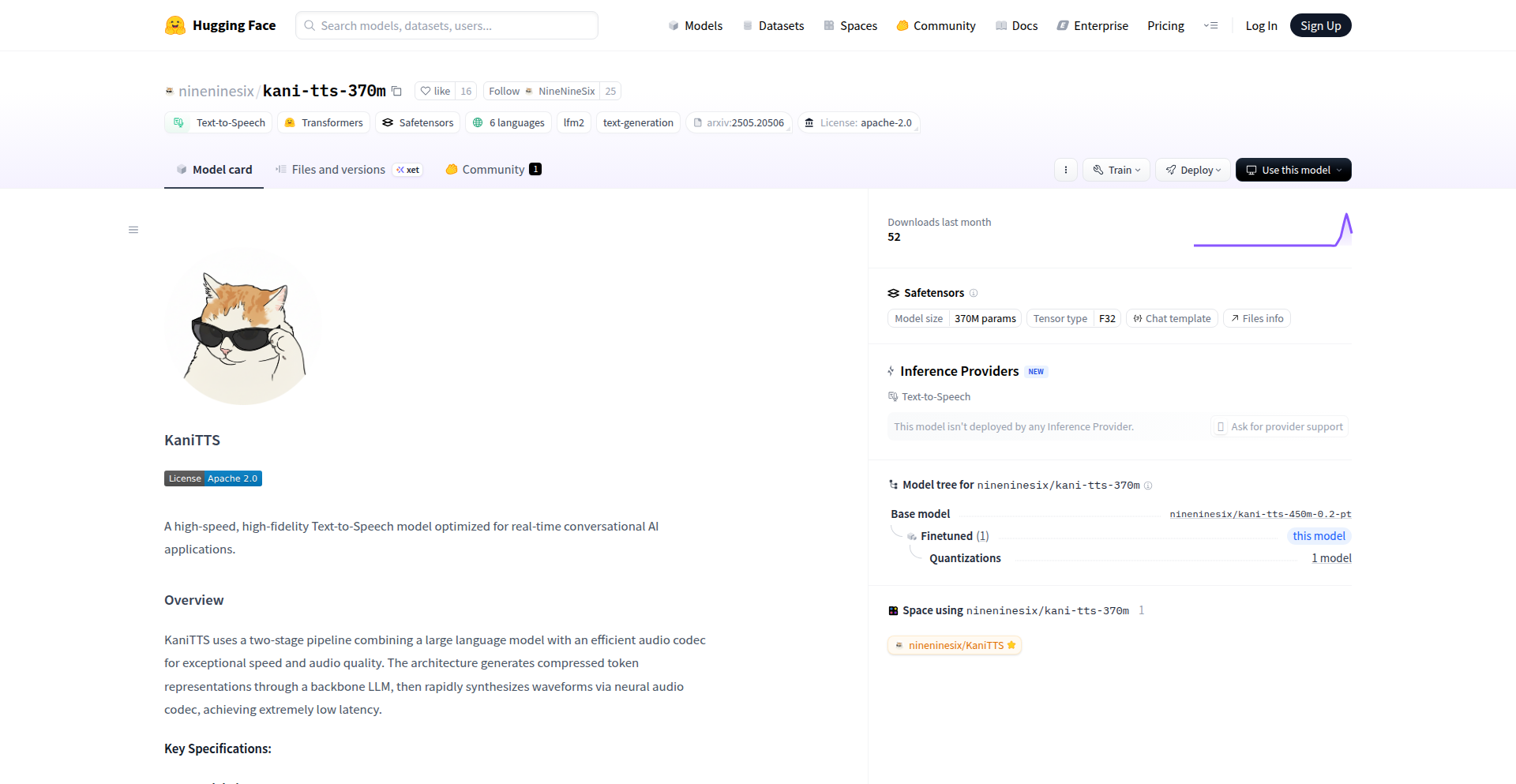
Task: Click the Model tree info icon
Action: point(1148,486)
